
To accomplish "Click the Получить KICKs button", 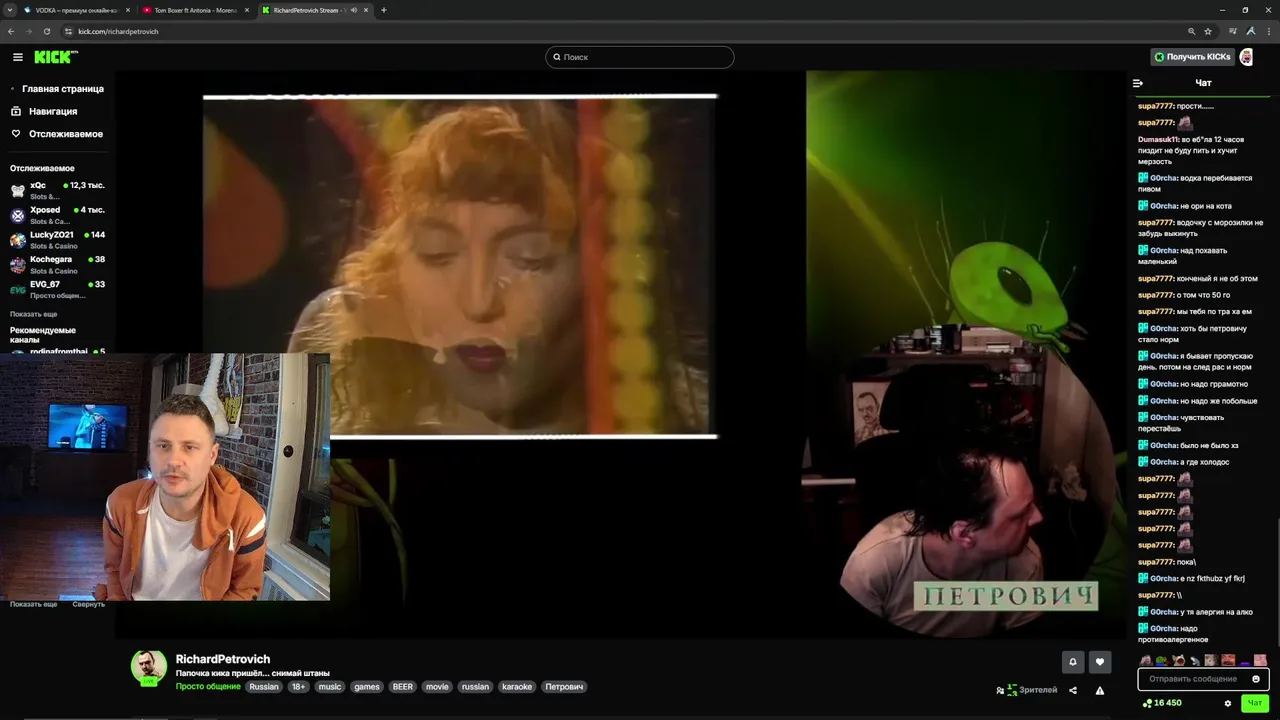I will pyautogui.click(x=1192, y=57).
